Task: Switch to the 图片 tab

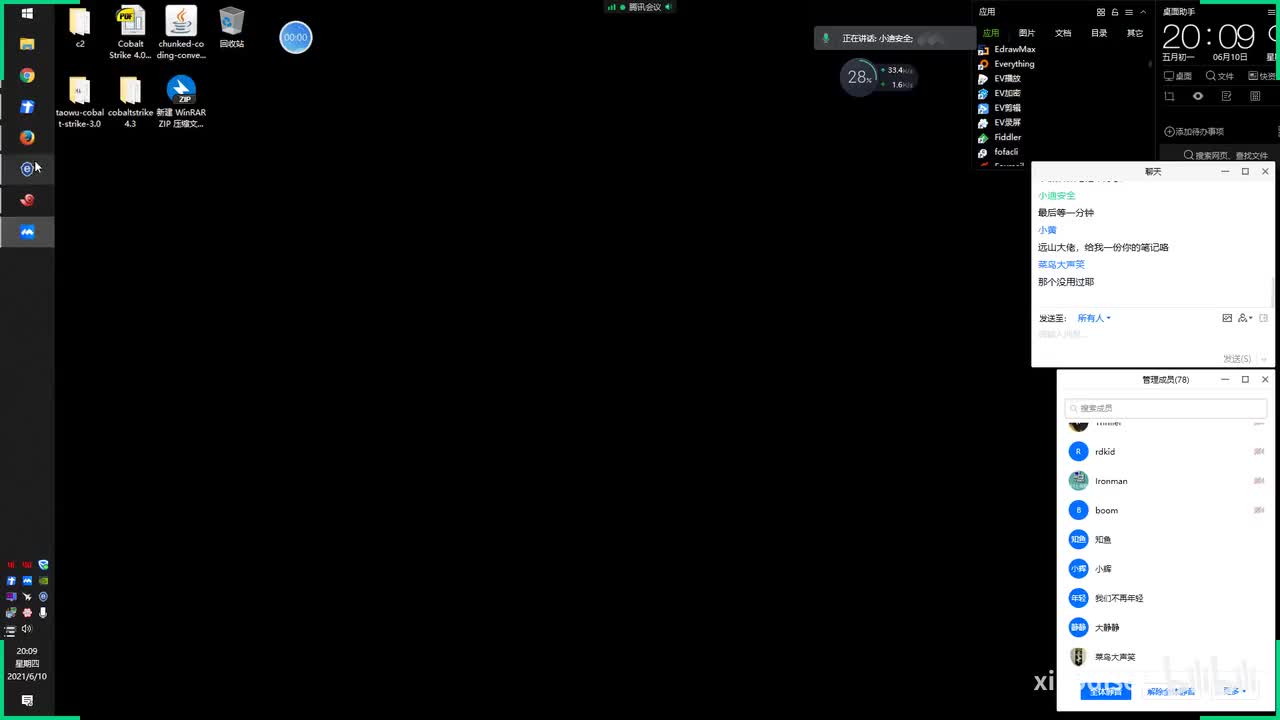Action: tap(1027, 33)
